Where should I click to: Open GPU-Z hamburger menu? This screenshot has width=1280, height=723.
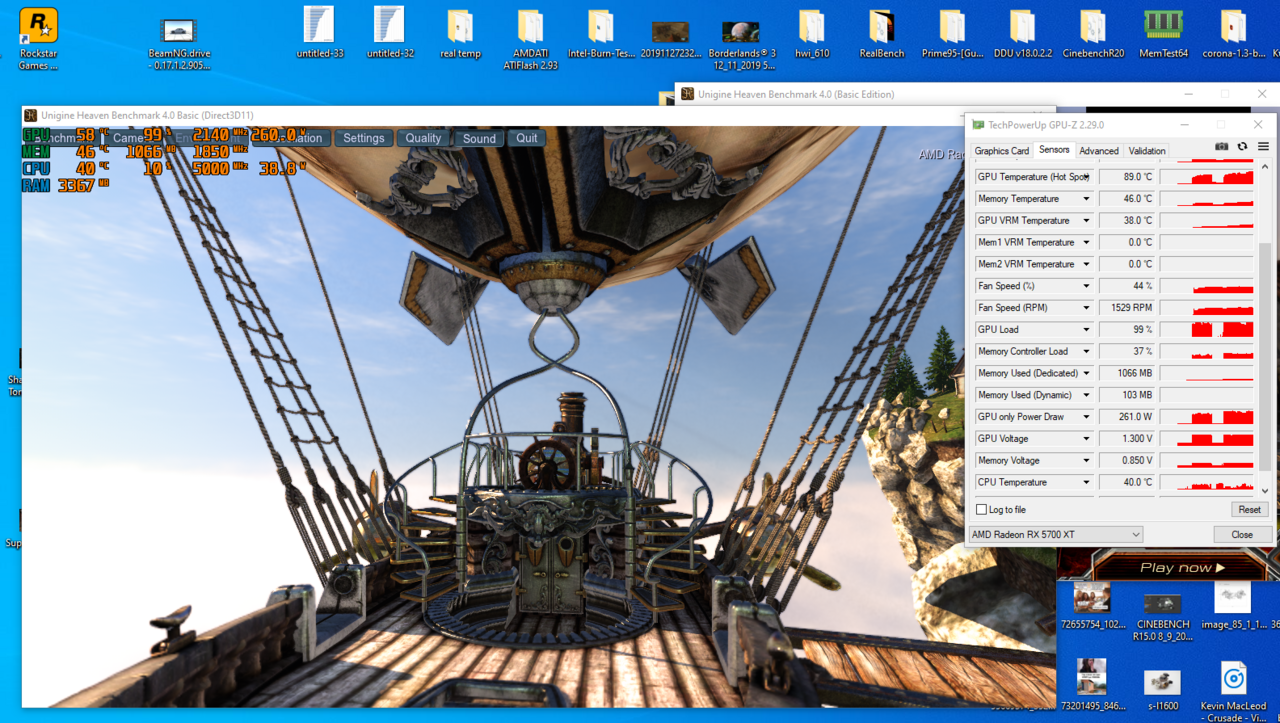pyautogui.click(x=1263, y=146)
